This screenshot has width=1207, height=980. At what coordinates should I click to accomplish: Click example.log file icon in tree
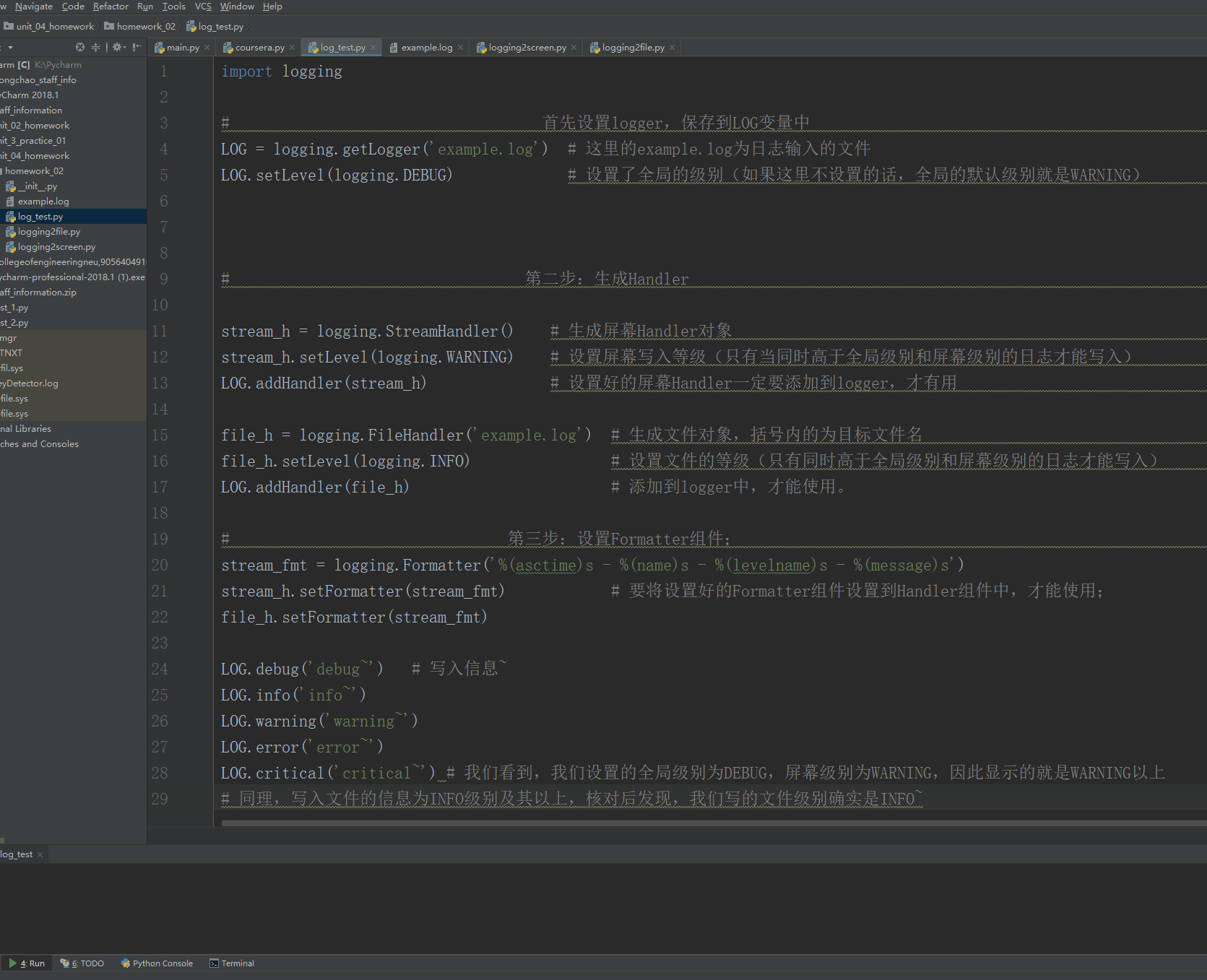(11, 201)
